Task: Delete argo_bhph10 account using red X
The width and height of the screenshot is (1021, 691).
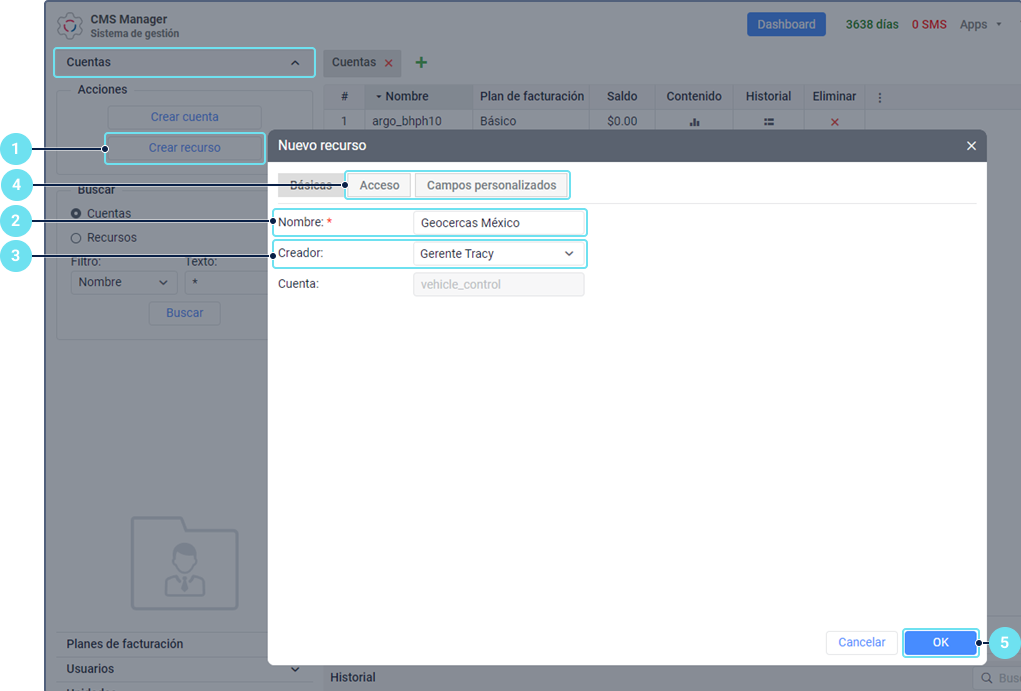Action: 834,122
